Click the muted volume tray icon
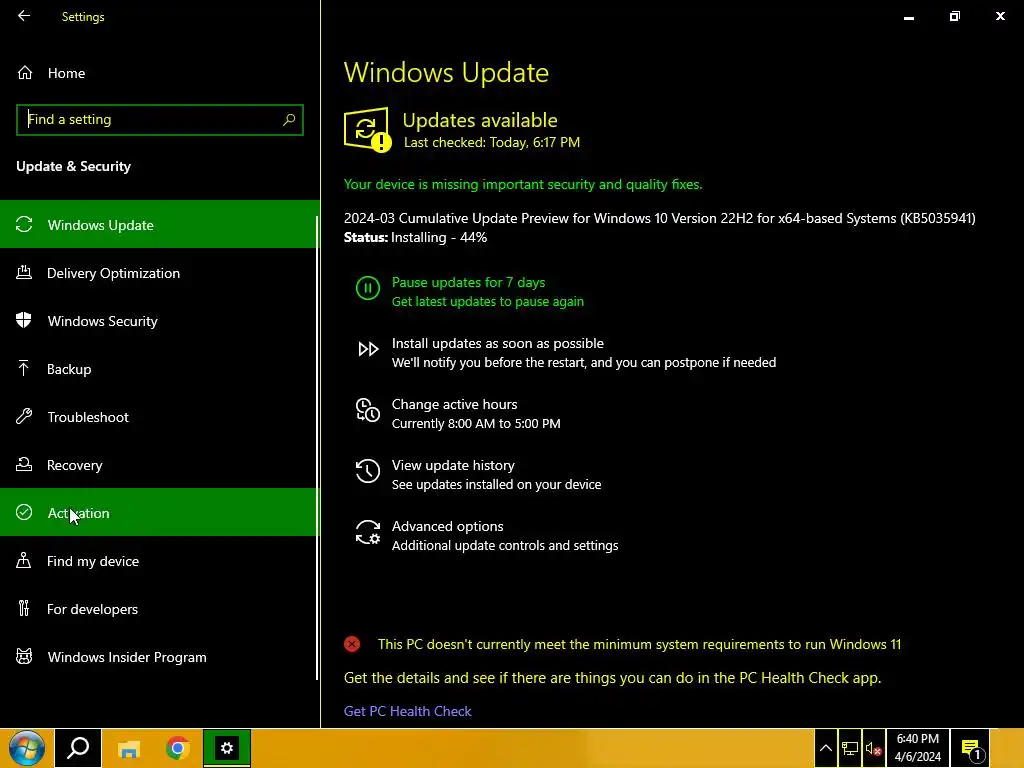The width and height of the screenshot is (1024, 768). (x=874, y=748)
